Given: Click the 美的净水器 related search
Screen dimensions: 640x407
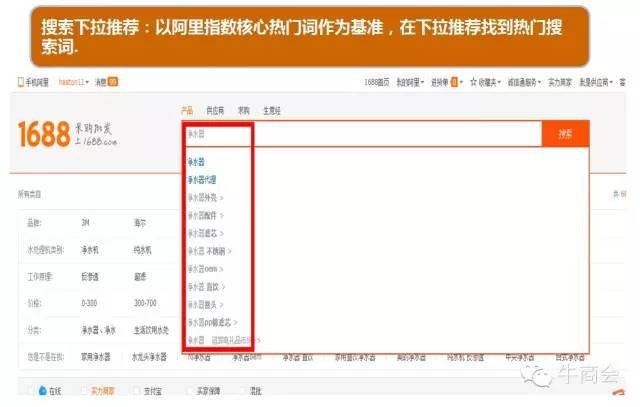Looking at the screenshot, I should click(x=411, y=358).
